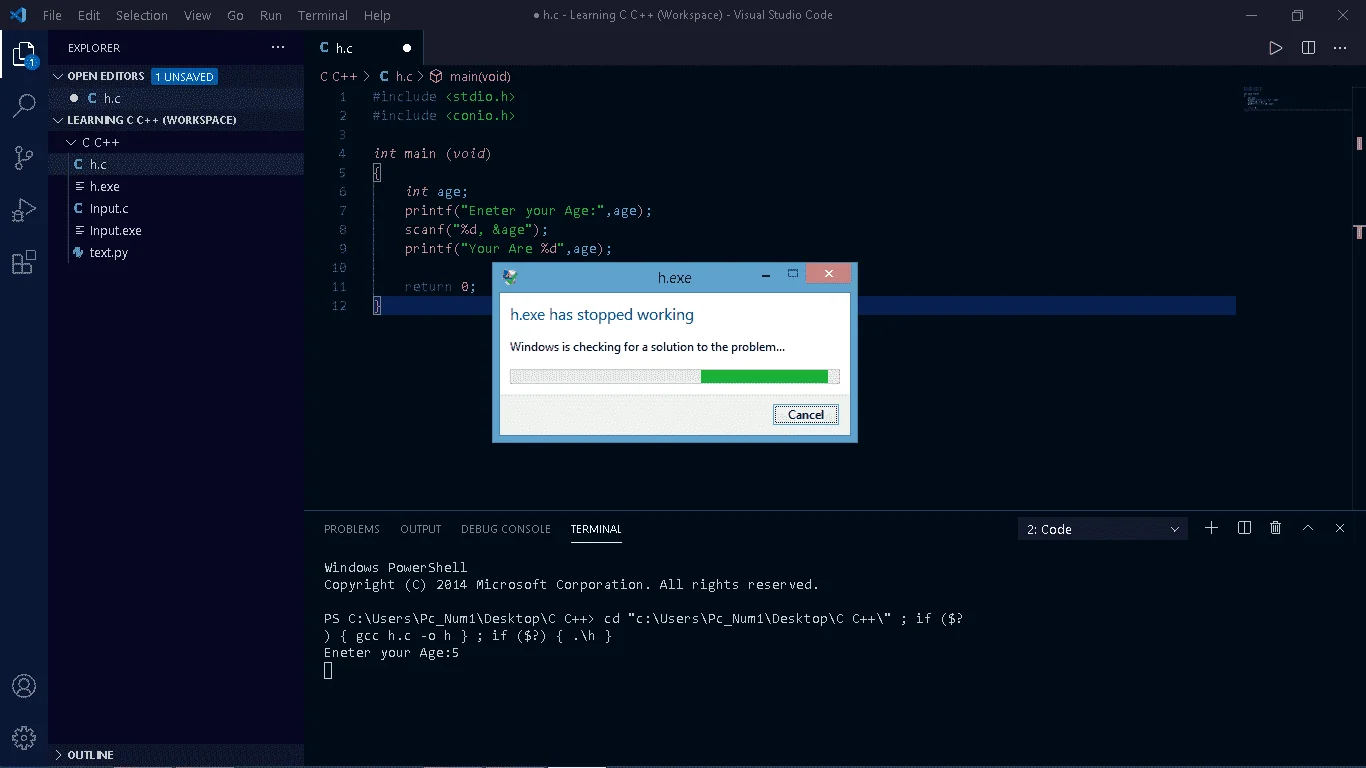This screenshot has width=1366, height=768.
Task: Close the h.exe dialog window
Action: (829, 273)
